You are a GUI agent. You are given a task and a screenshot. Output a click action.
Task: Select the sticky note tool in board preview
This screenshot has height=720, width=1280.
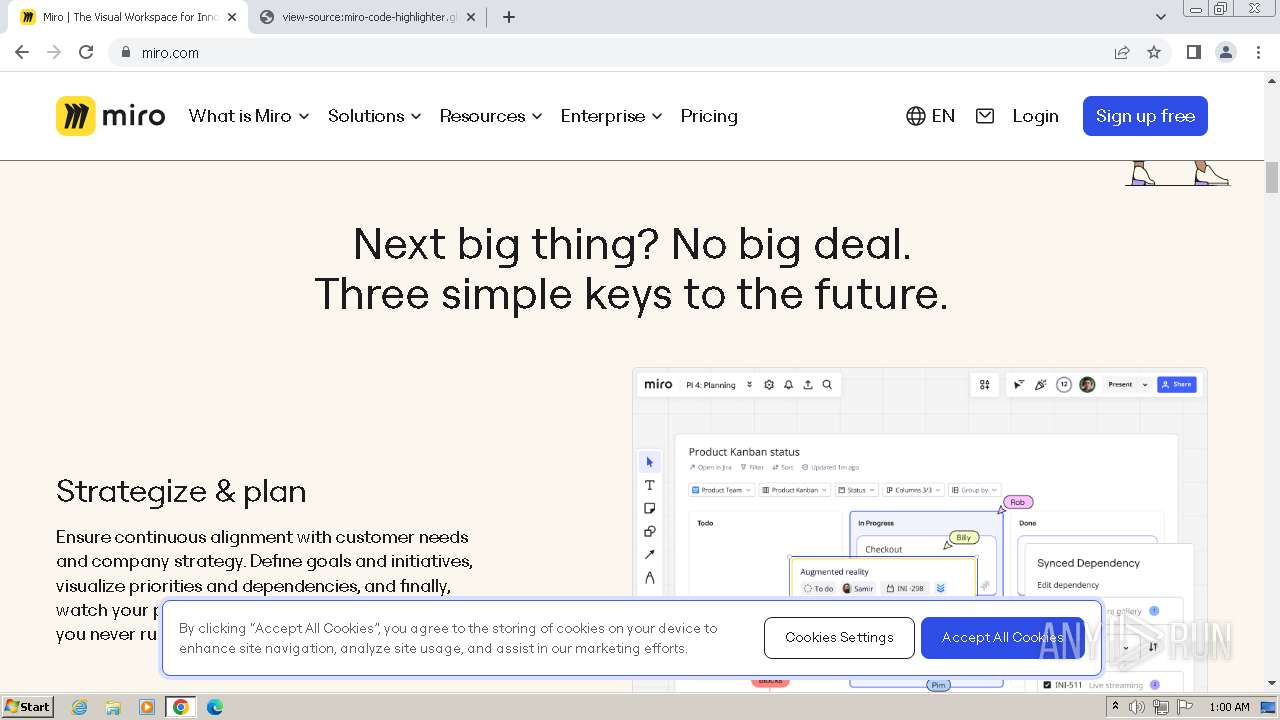pos(649,508)
